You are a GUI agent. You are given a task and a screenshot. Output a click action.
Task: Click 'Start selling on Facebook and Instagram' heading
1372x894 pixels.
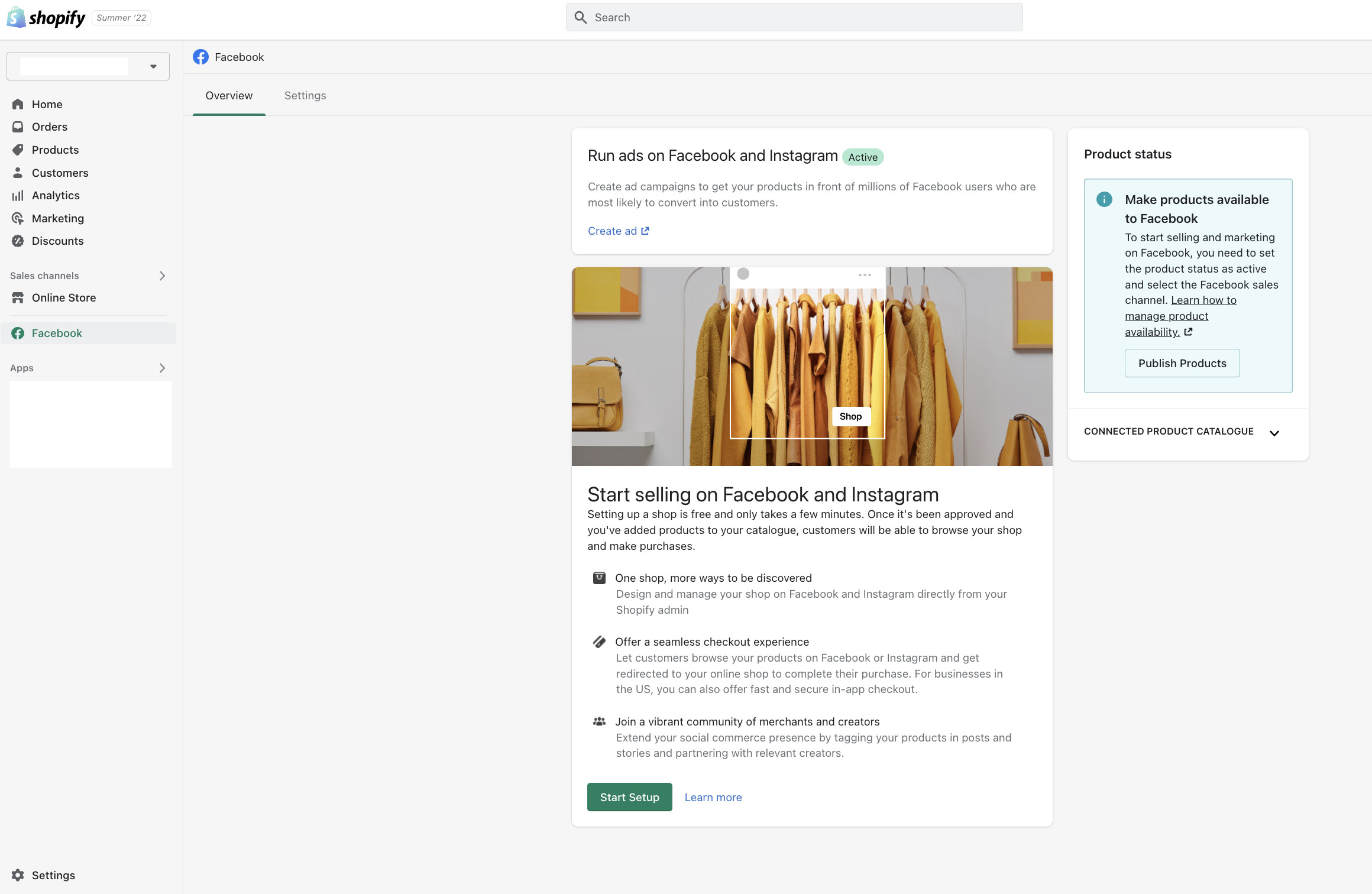coord(763,494)
